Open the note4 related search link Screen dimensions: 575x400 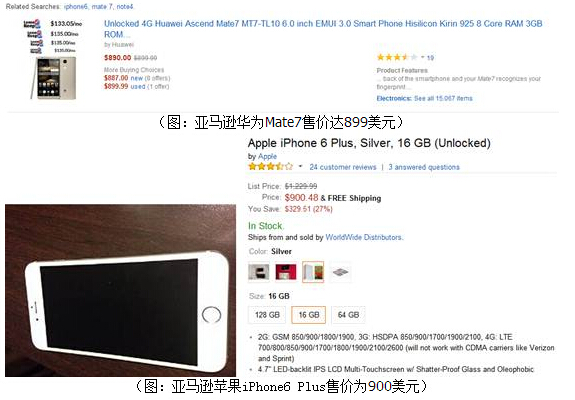[125, 7]
